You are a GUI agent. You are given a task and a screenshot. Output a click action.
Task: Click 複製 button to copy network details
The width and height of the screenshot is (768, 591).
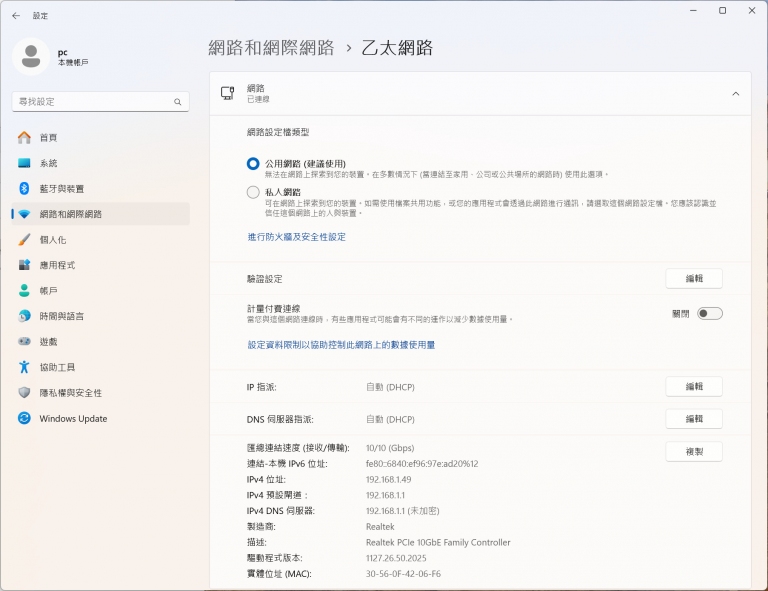coord(693,452)
